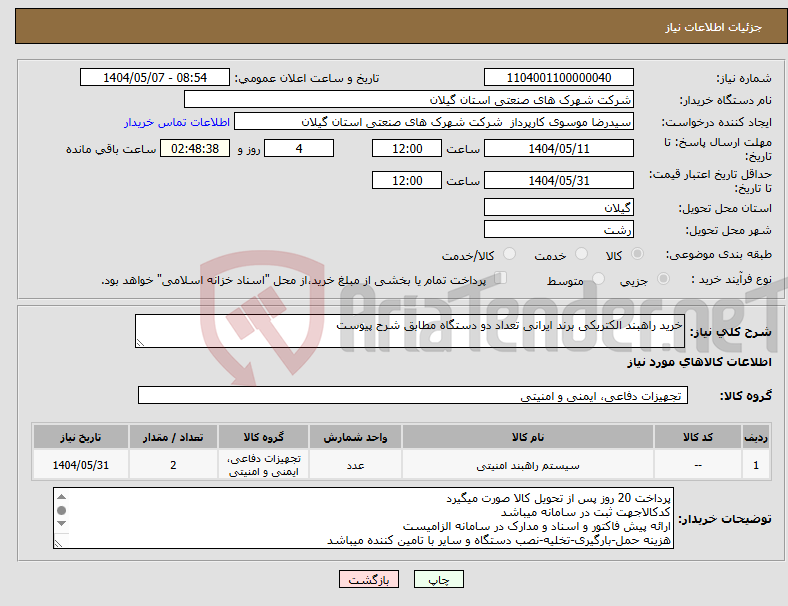The image size is (788, 606).
Task: Select the کالا/خدمت radio button
Action: 510,254
